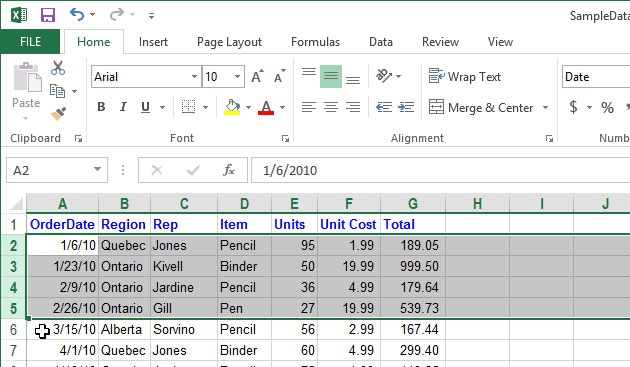
Task: Select row header 6
Action: (14, 330)
